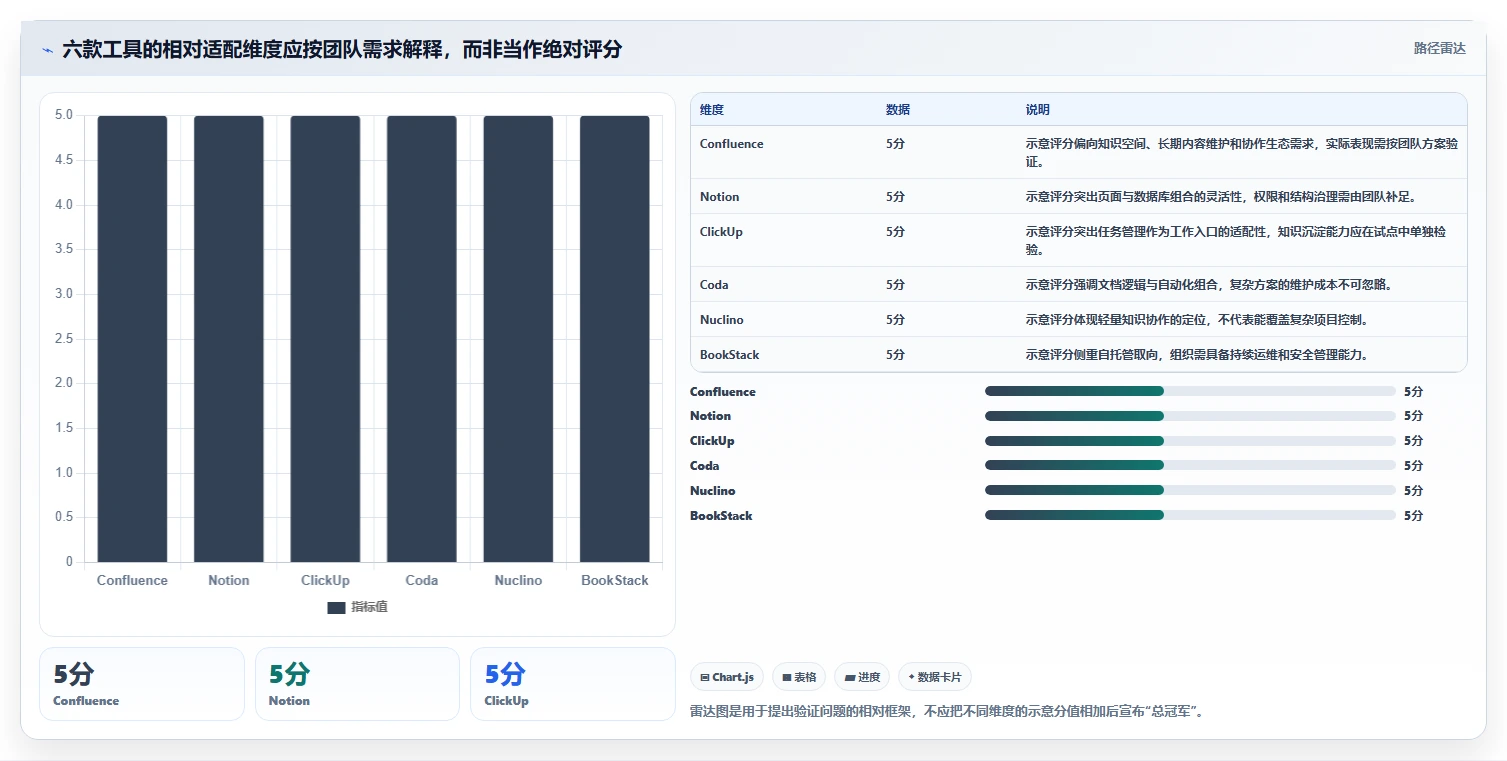Select the Nuclino name cell in the table
Screen dimensions: 1507x761
(x=721, y=320)
